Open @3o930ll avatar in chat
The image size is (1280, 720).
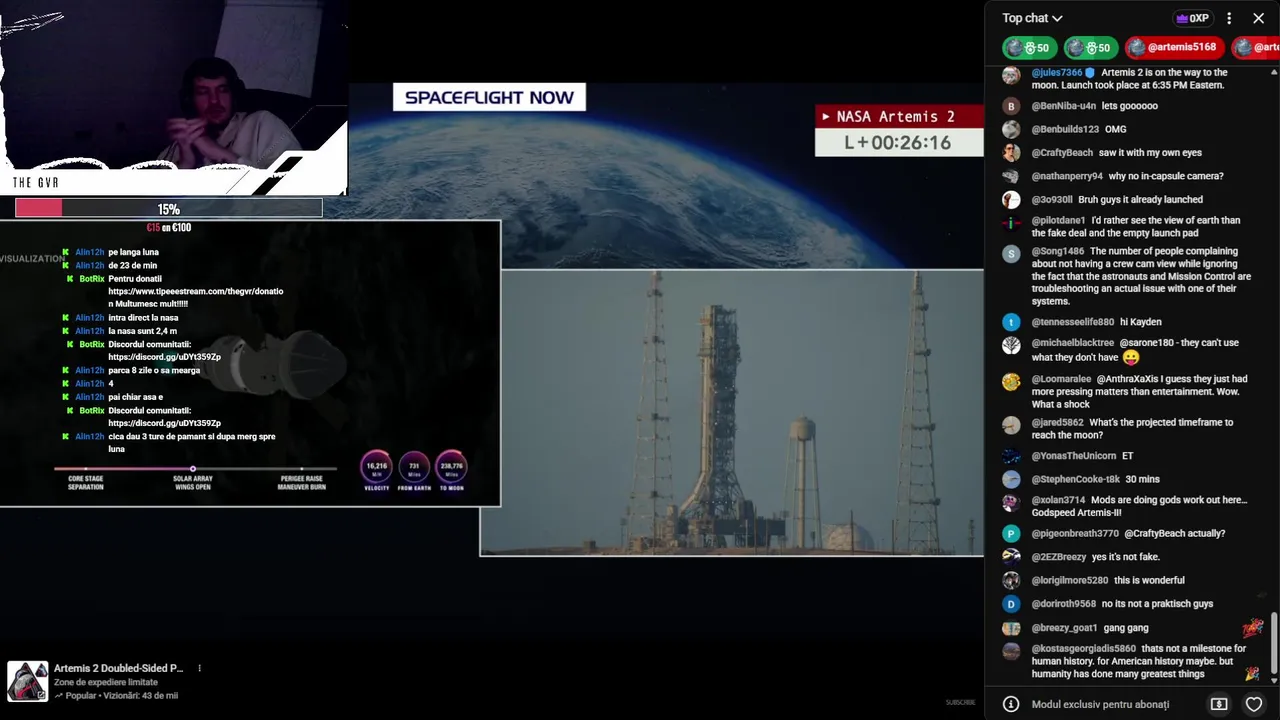[1011, 200]
